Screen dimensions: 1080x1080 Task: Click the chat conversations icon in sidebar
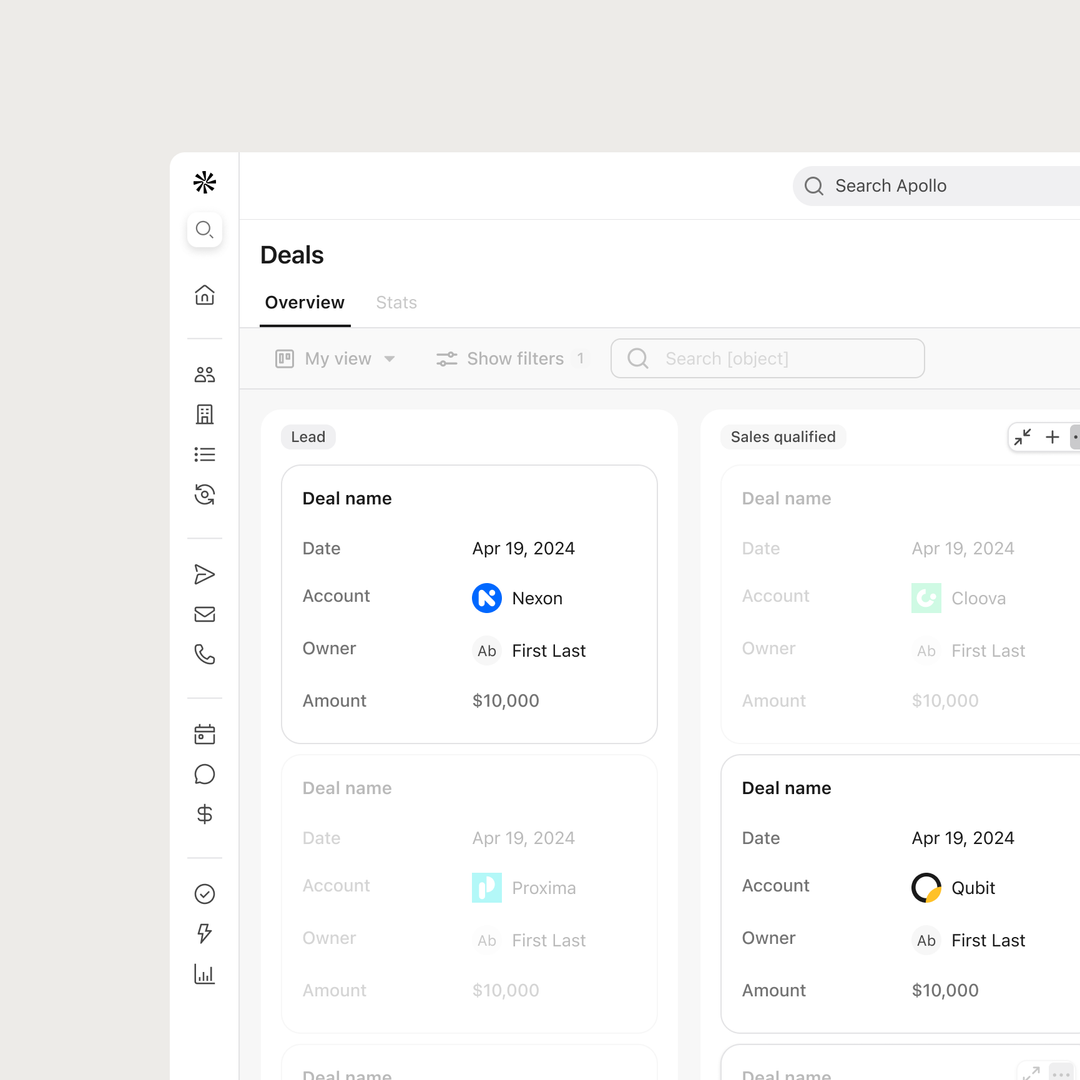tap(204, 774)
